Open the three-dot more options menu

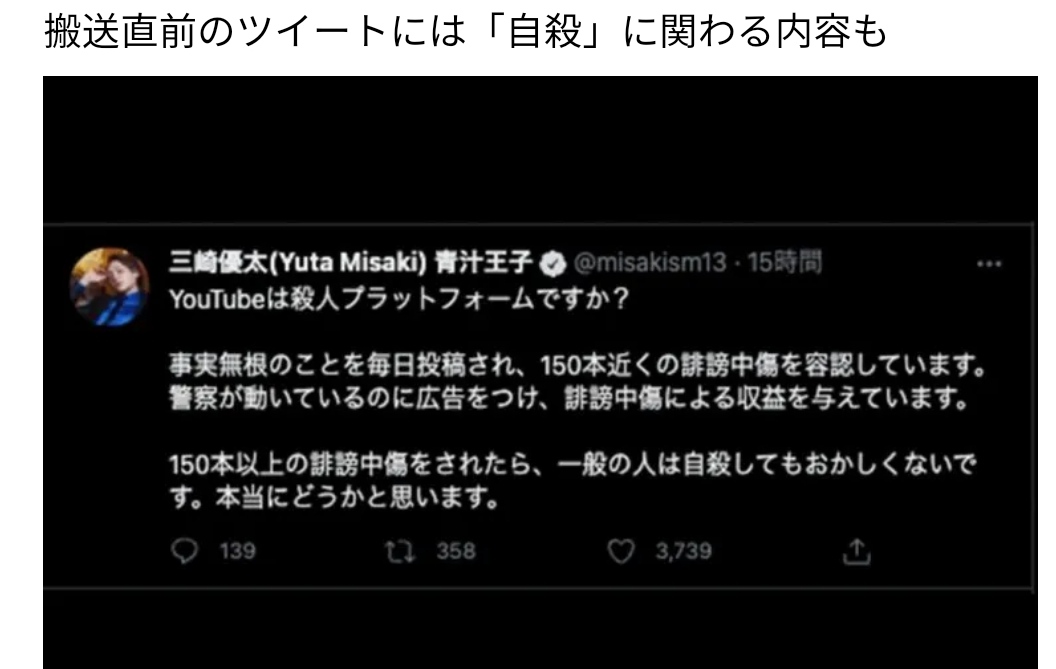coord(989,264)
